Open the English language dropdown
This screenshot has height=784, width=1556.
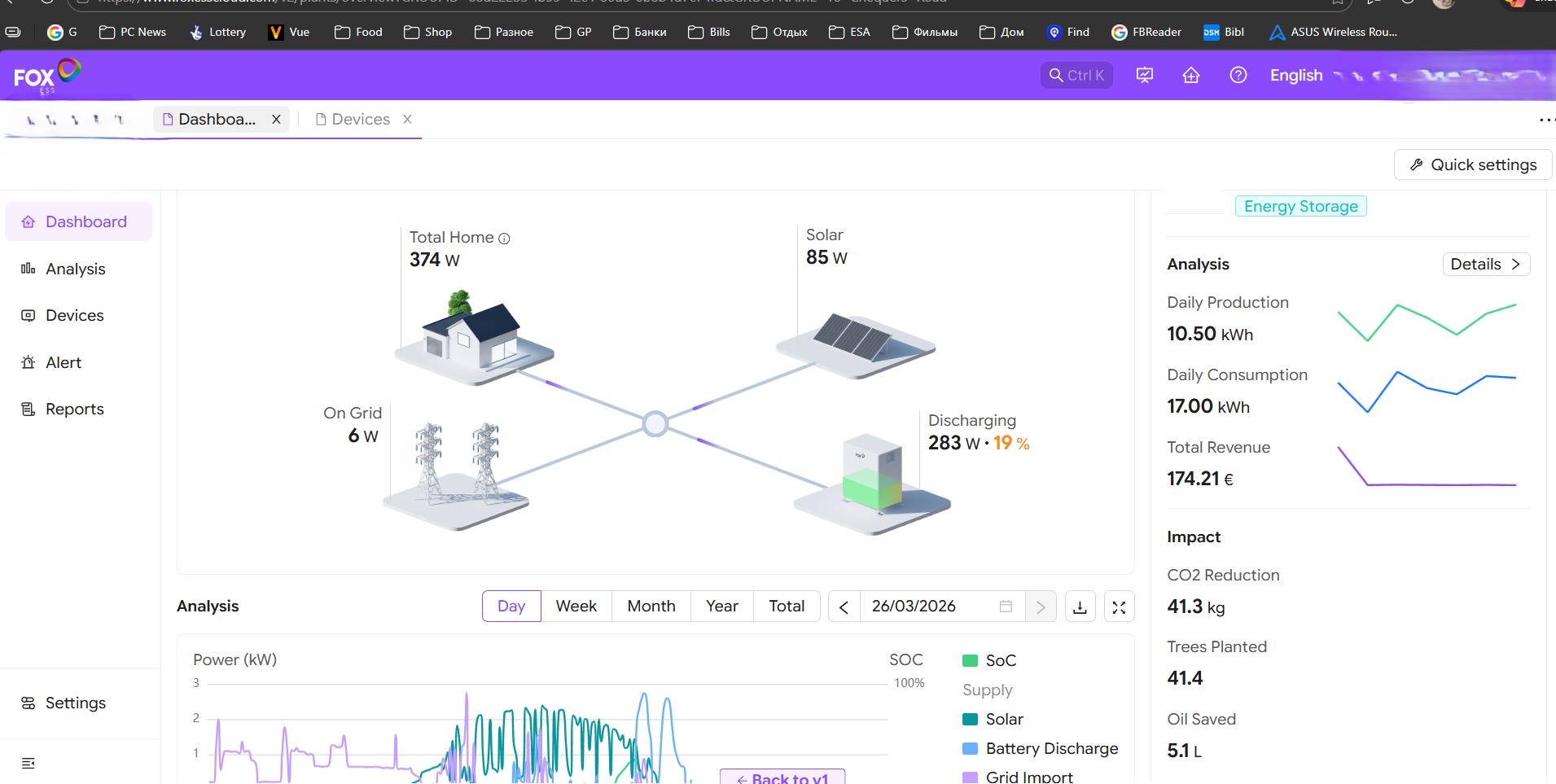click(1296, 76)
